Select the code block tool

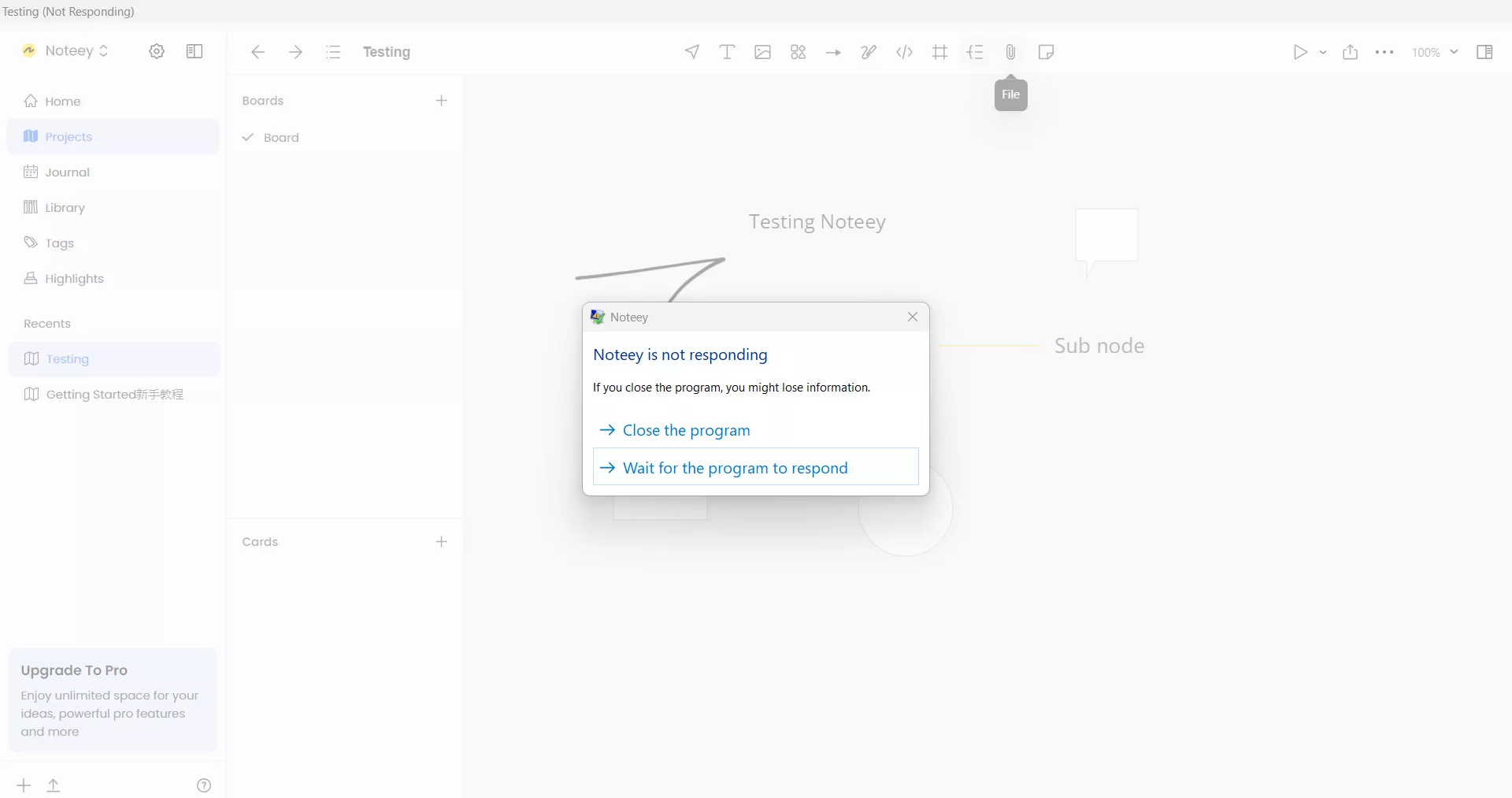(x=904, y=52)
